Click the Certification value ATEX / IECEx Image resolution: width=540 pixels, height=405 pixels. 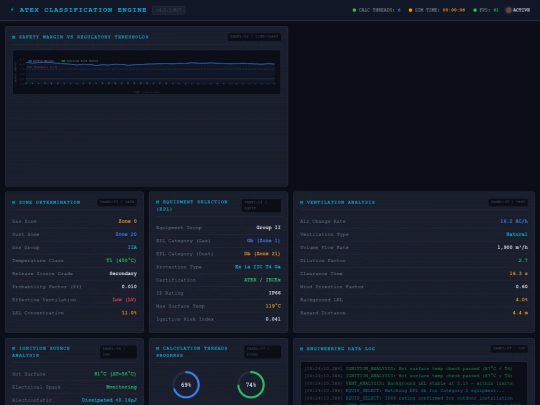(262, 280)
